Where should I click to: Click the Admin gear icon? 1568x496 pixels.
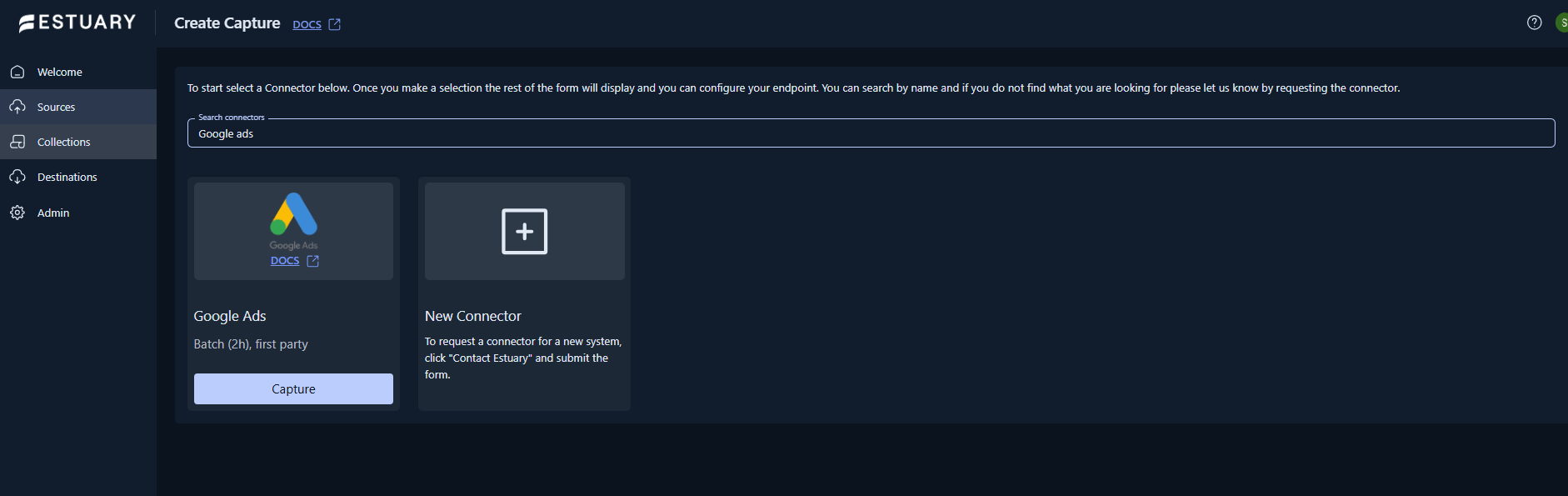point(17,213)
